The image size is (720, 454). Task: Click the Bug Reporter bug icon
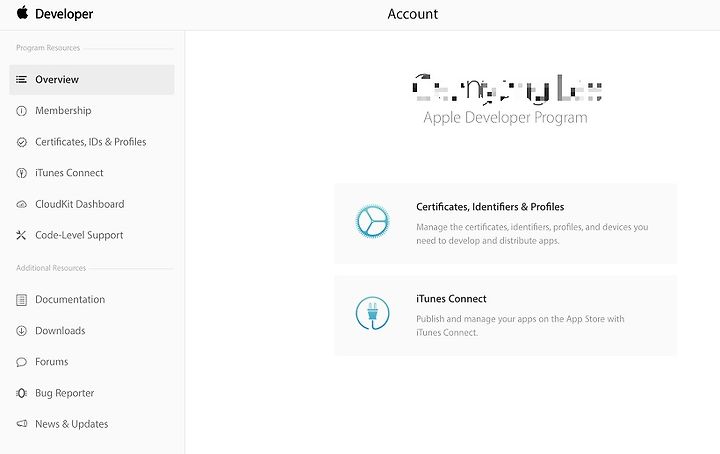21,393
